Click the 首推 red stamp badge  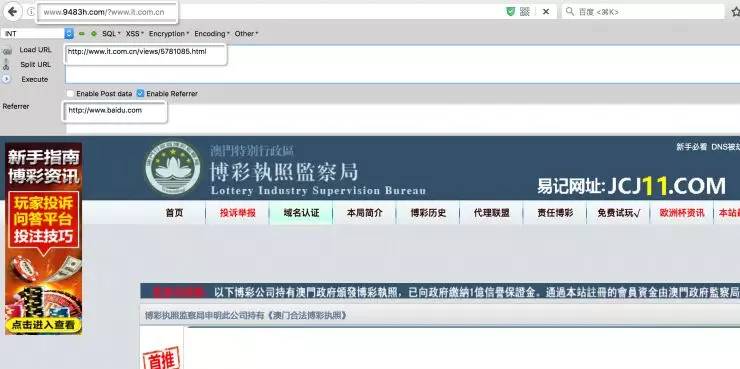(x=161, y=359)
